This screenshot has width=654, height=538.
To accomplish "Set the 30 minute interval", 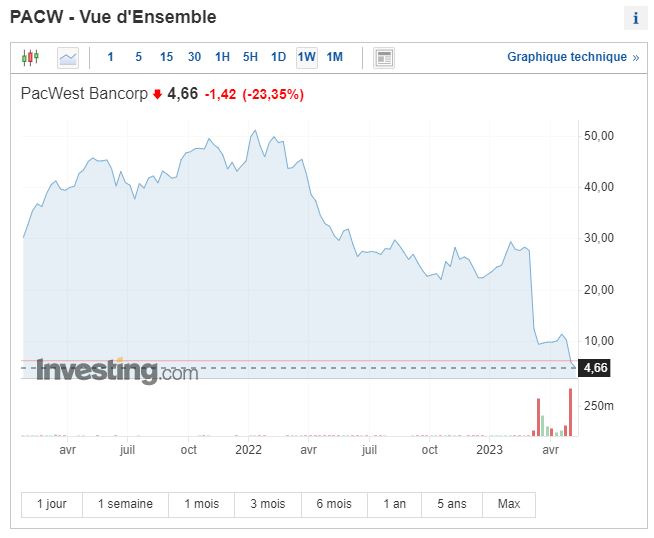I will (194, 57).
